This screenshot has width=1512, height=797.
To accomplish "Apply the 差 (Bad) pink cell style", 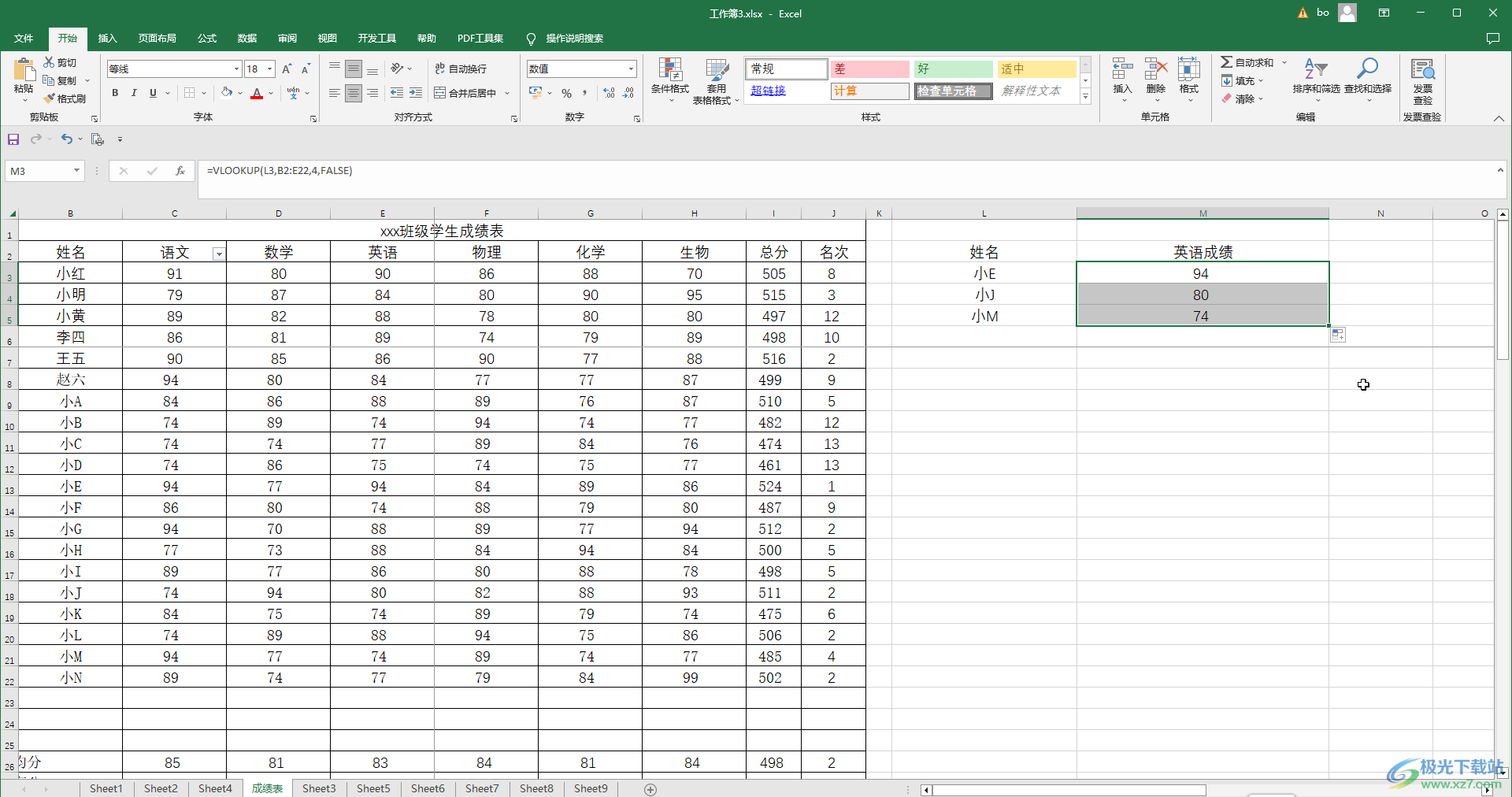I will point(870,69).
